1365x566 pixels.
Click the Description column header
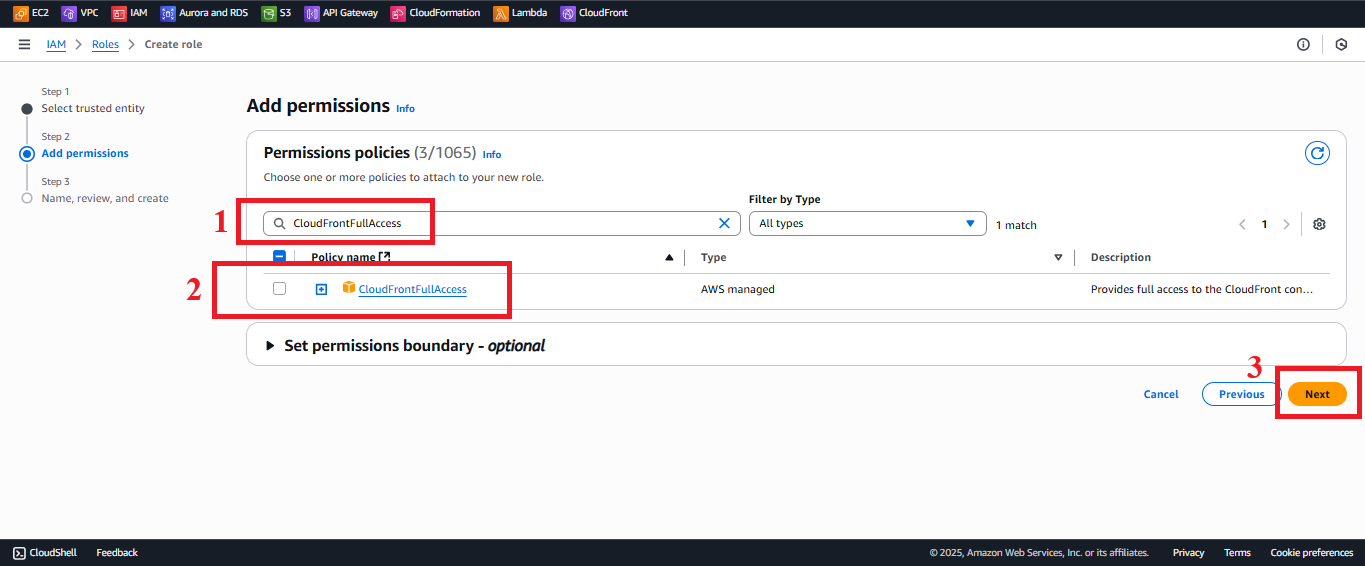pos(1121,258)
